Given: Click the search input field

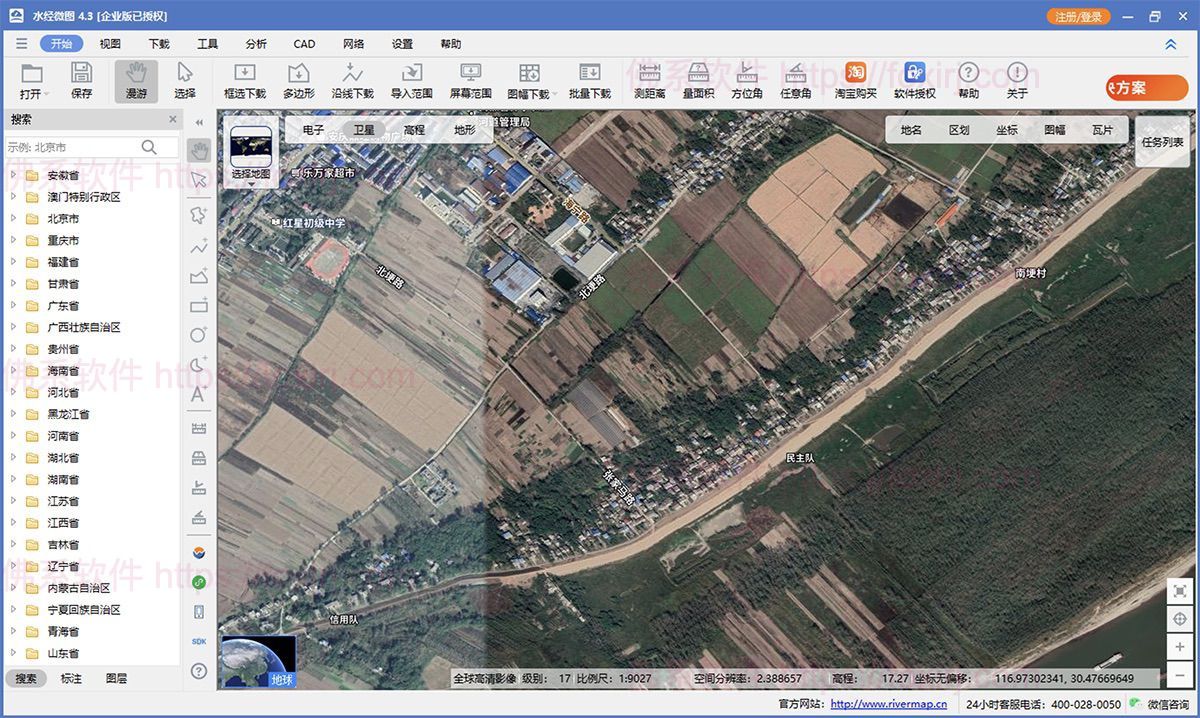Looking at the screenshot, I should point(72,147).
